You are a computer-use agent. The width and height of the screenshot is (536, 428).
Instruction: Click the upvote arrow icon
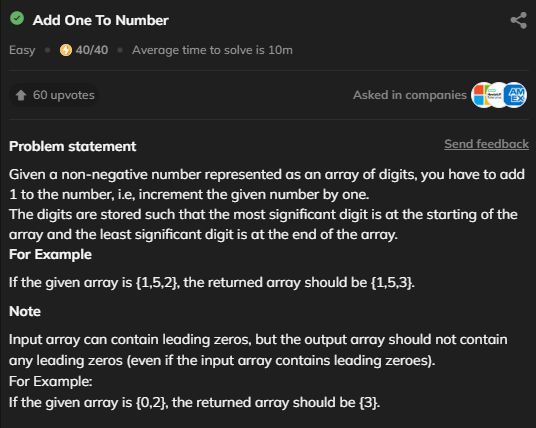[21, 95]
